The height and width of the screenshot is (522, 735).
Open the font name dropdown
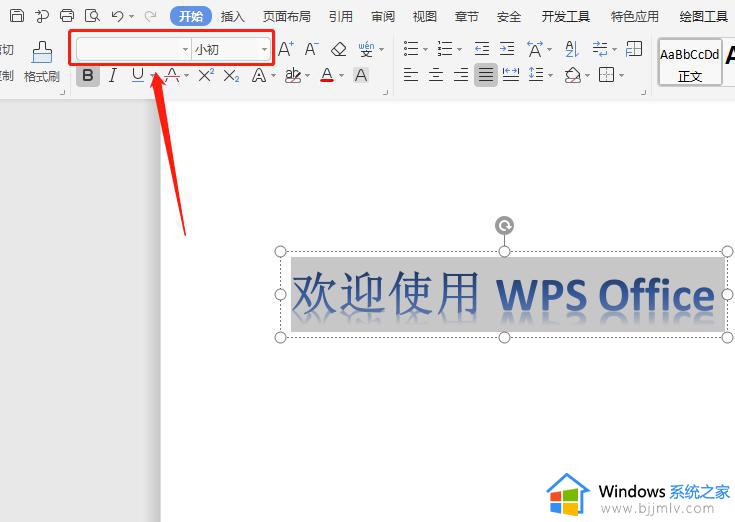click(x=186, y=49)
